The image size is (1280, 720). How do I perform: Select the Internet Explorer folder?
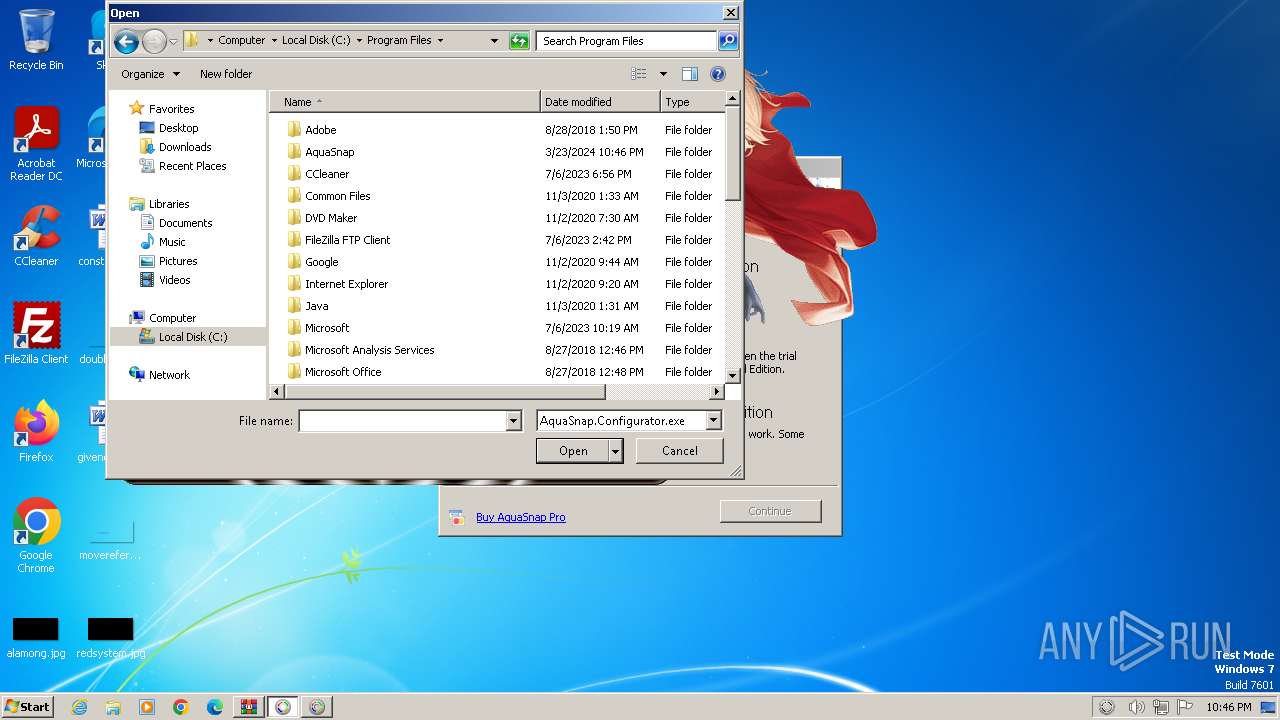[x=346, y=284]
